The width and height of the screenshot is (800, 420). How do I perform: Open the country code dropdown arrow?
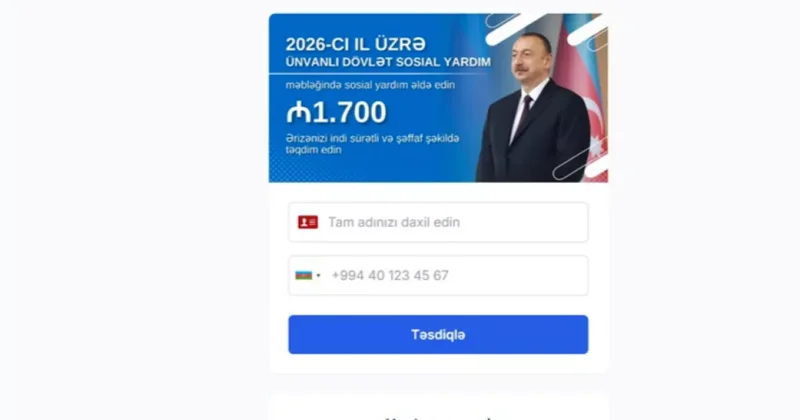point(318,276)
